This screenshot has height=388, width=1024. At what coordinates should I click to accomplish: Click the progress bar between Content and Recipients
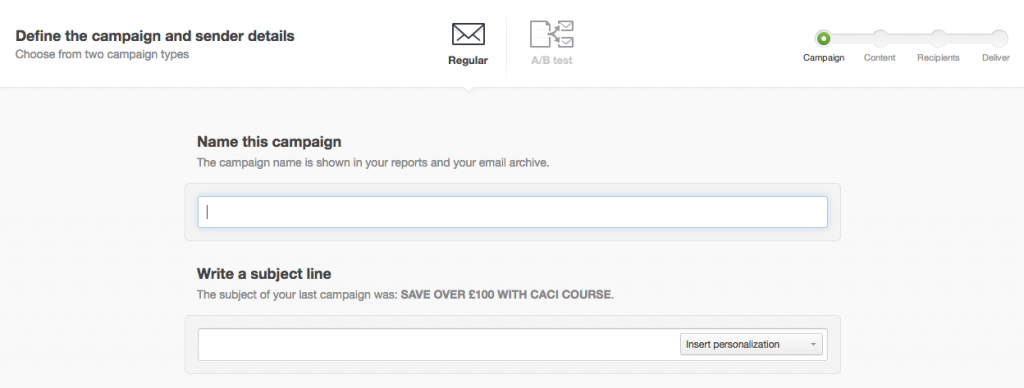click(x=909, y=39)
